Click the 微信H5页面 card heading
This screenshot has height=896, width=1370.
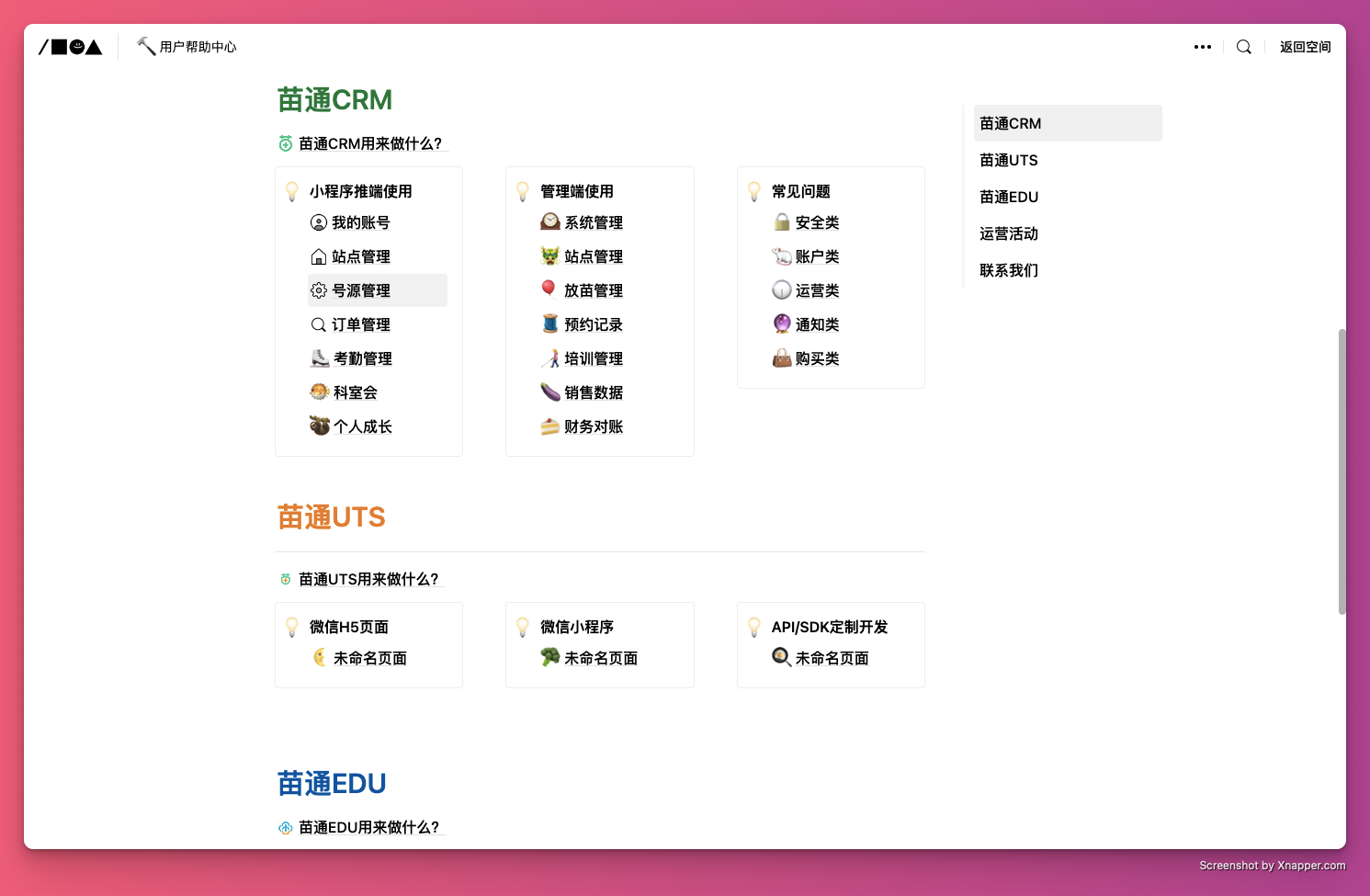(349, 627)
